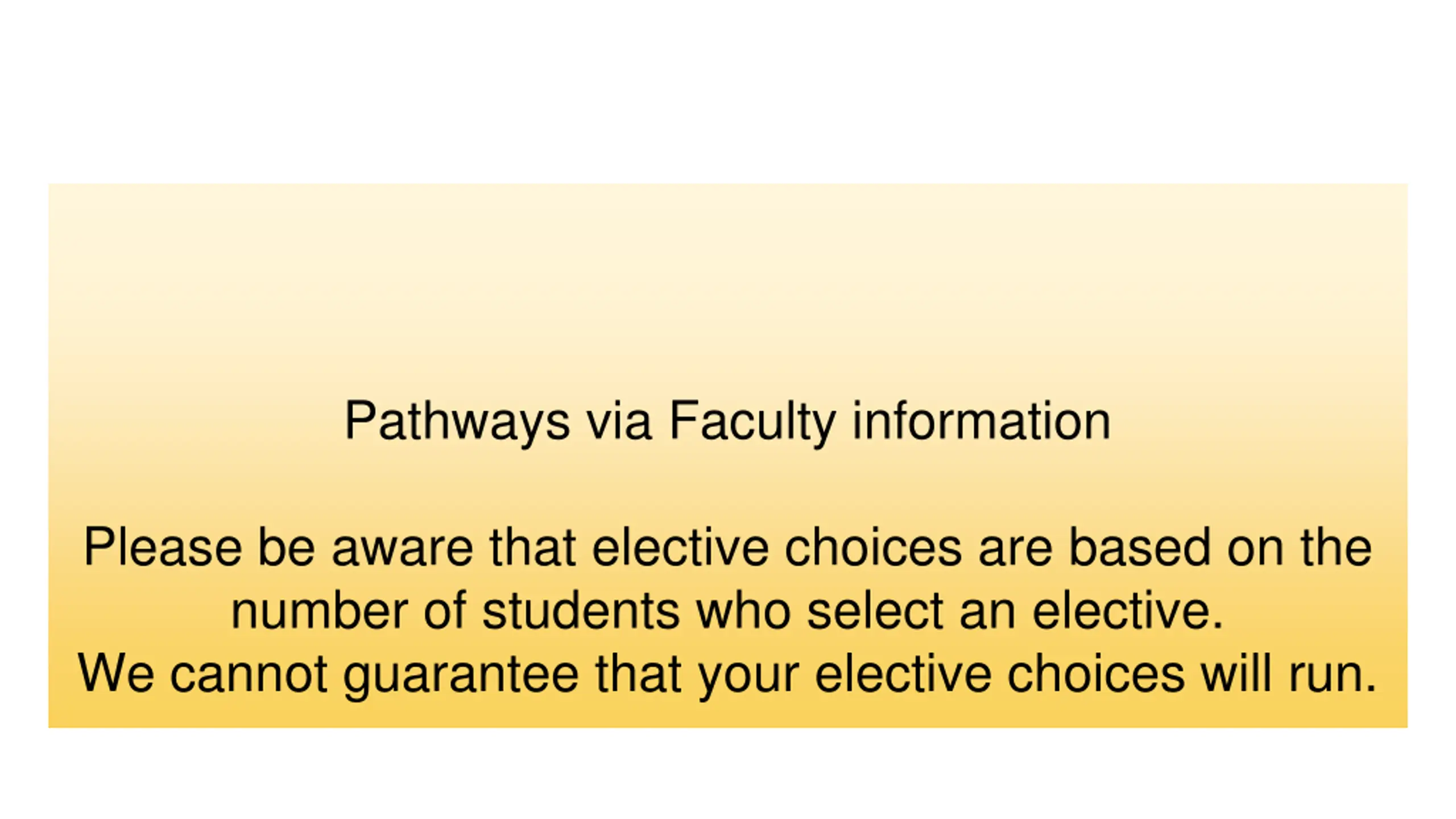Click the word 'We' starting last line

click(116, 673)
